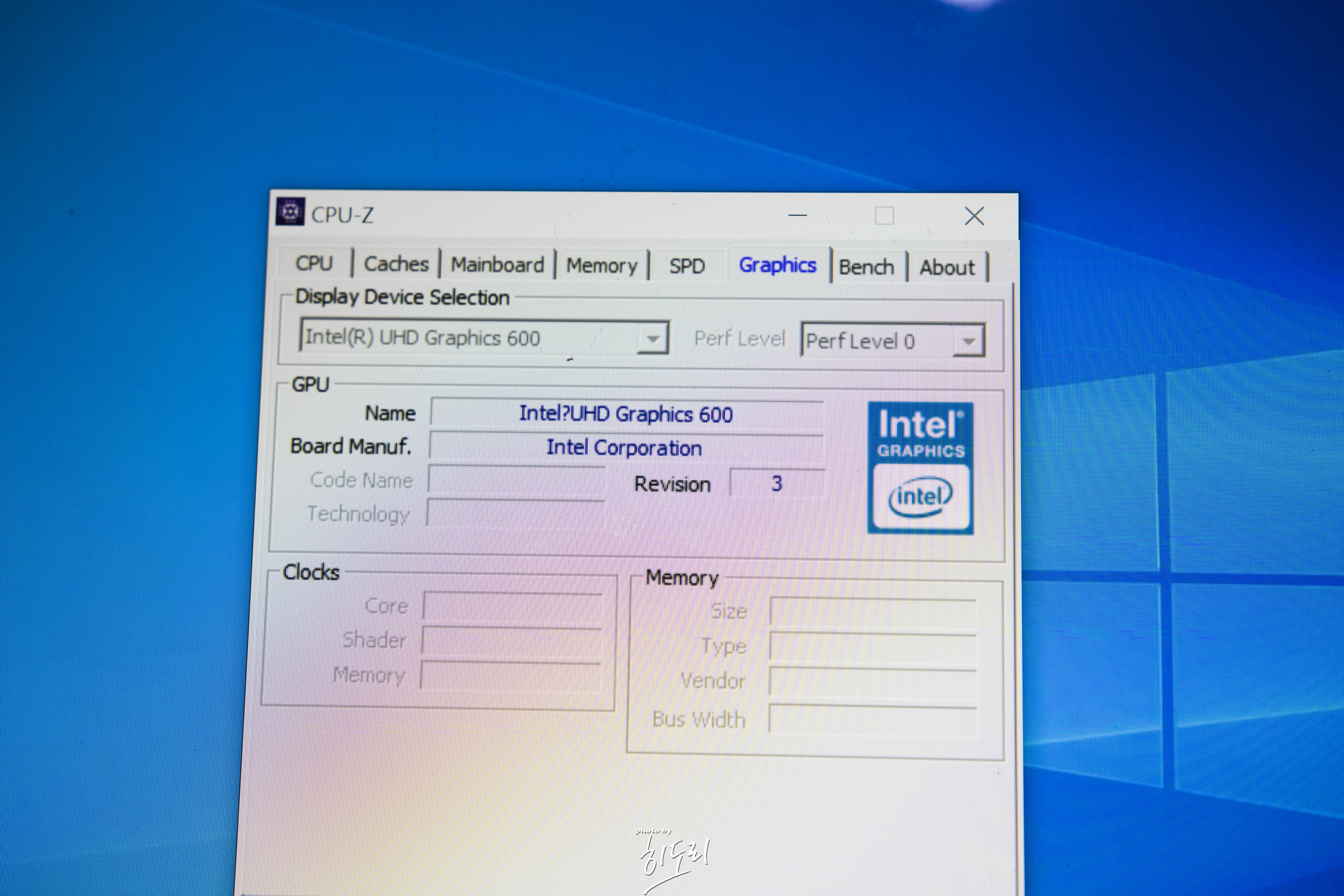Switch to the SPD tab

click(x=687, y=266)
